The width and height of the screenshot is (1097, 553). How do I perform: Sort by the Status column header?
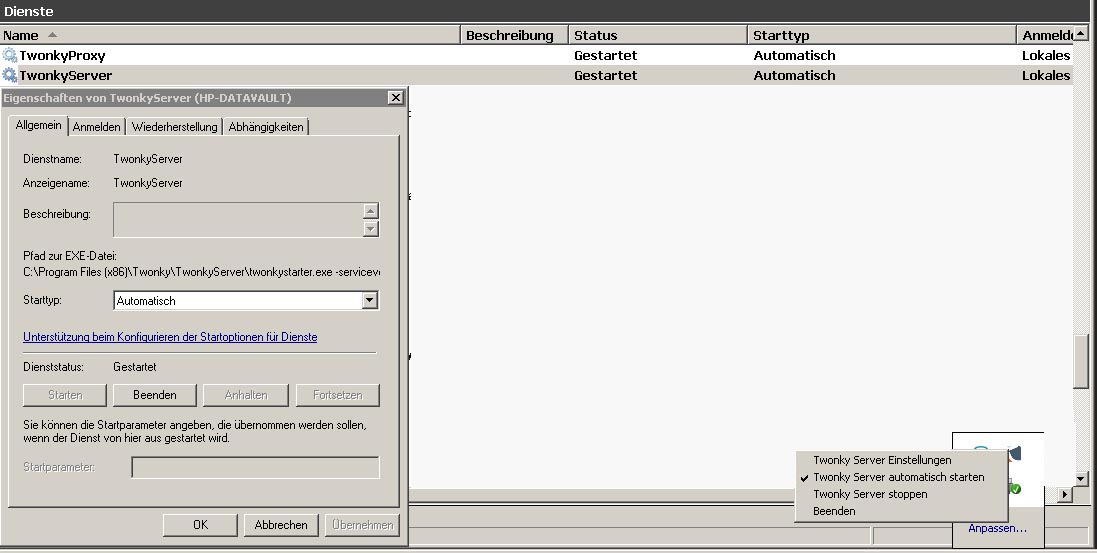(658, 35)
